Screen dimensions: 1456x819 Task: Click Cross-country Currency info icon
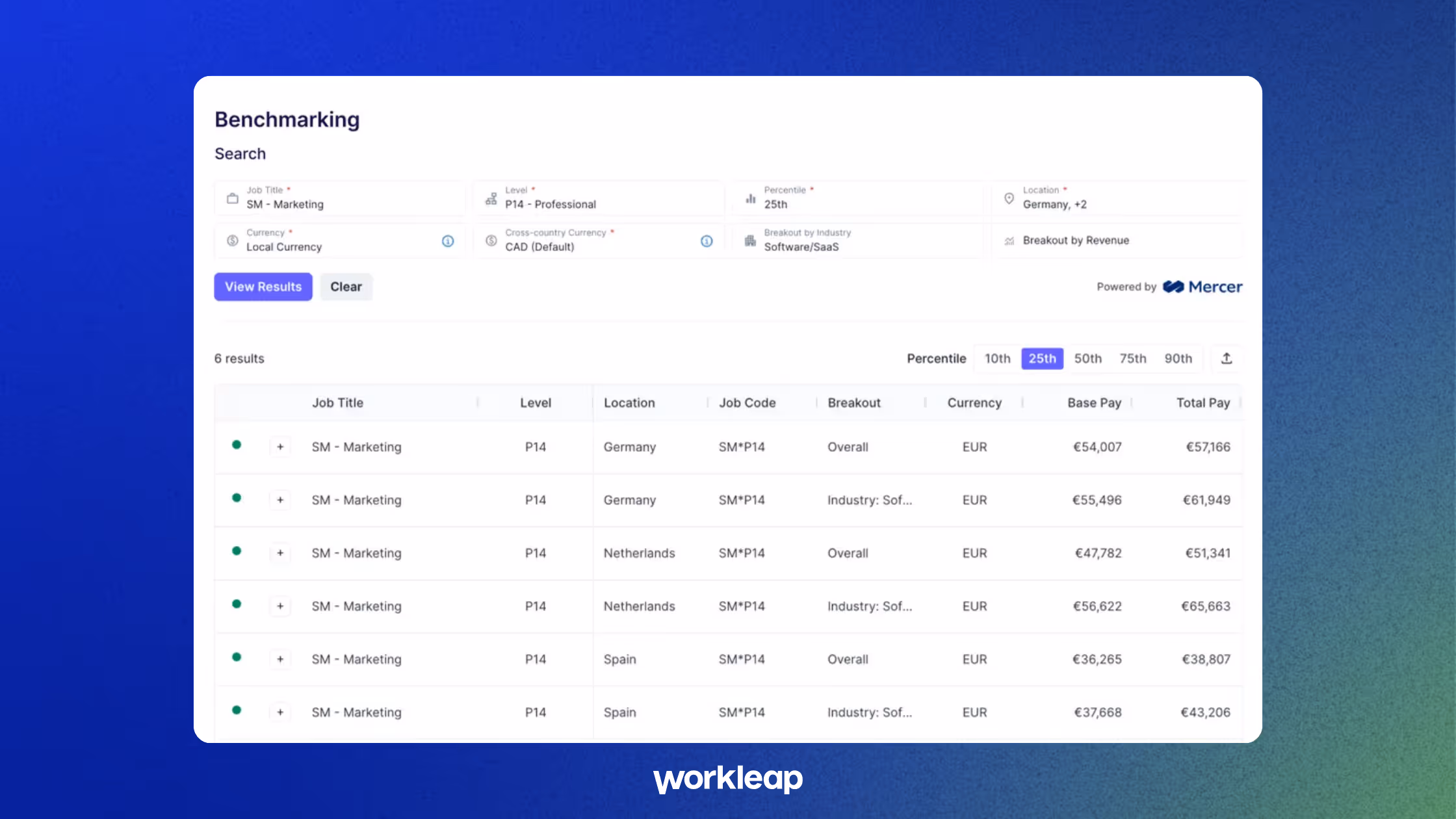tap(707, 241)
